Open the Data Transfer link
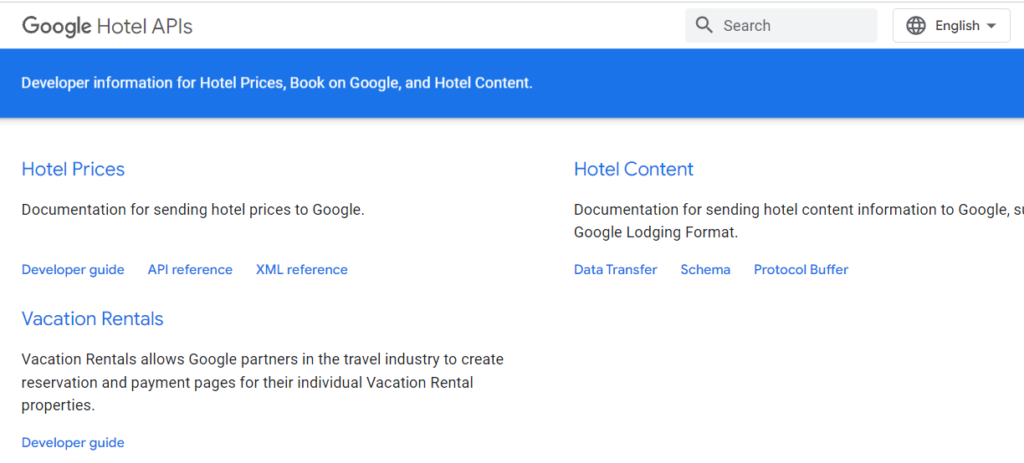1024x463 pixels. [x=615, y=270]
